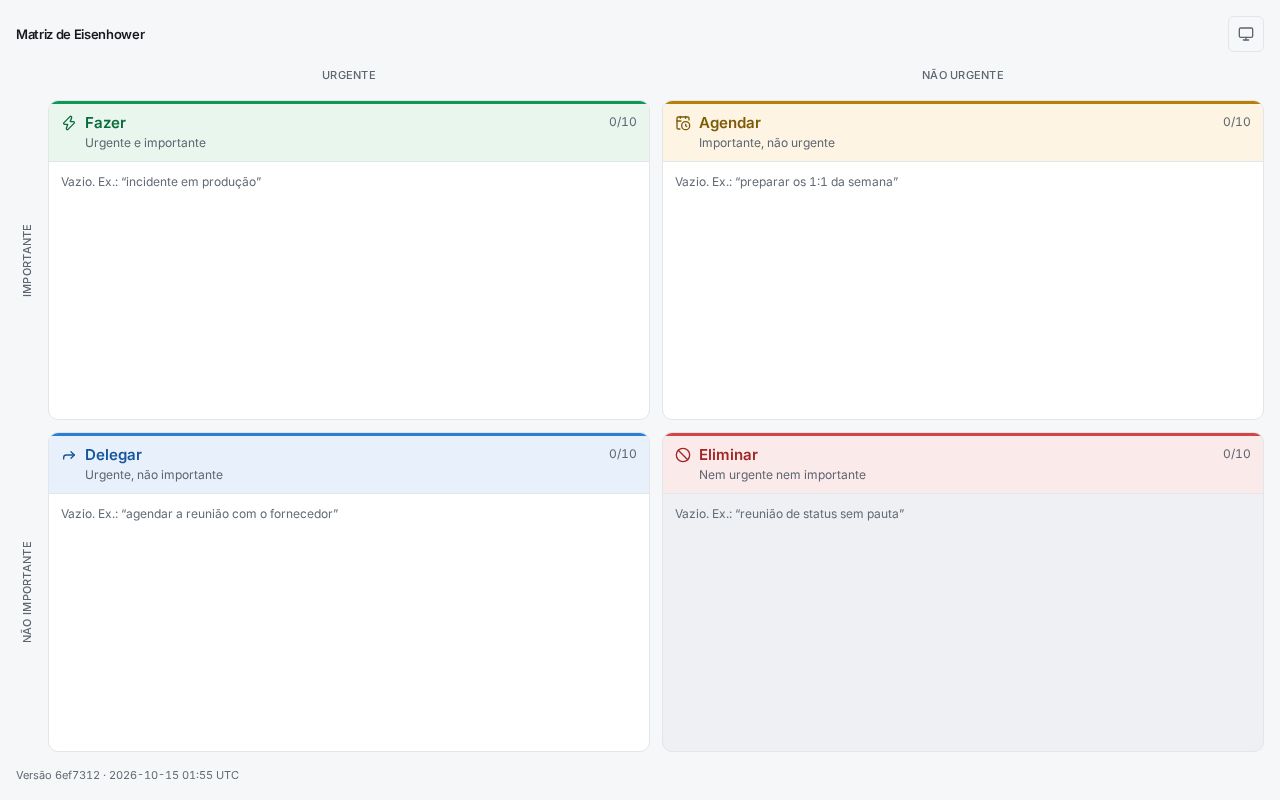Click the "Nem urgente nem importante" subtitle
The image size is (1280, 800).
[x=782, y=475]
